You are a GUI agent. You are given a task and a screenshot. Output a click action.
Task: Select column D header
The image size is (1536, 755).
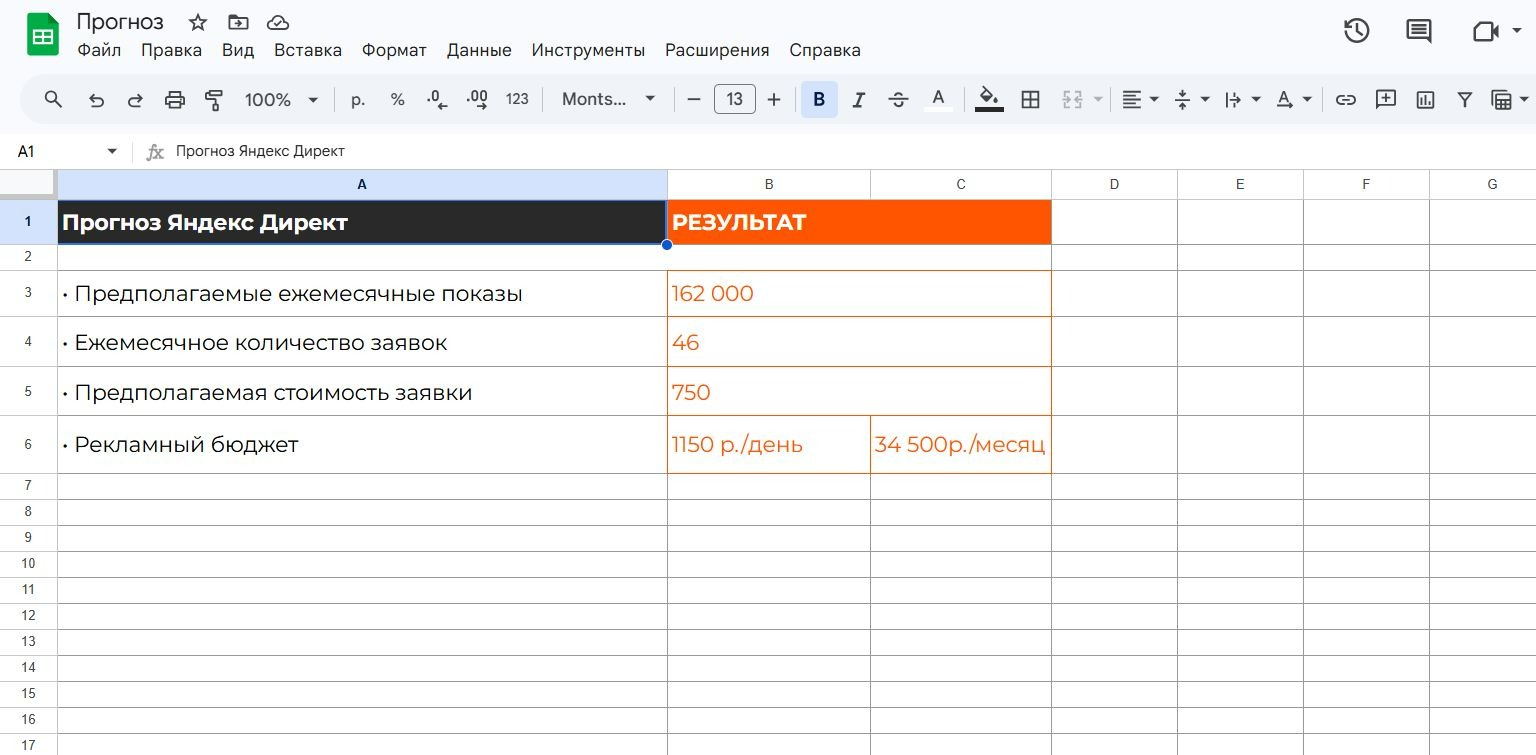pos(1114,184)
